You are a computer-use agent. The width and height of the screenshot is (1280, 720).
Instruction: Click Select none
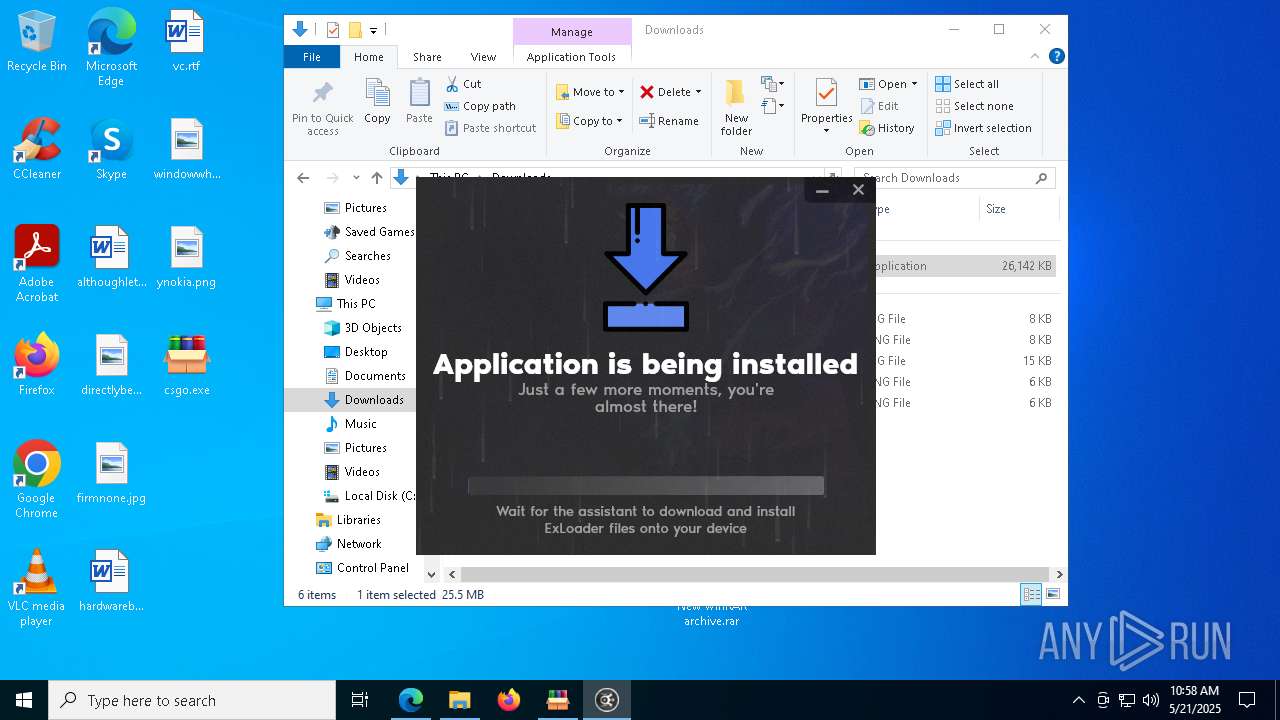[974, 106]
